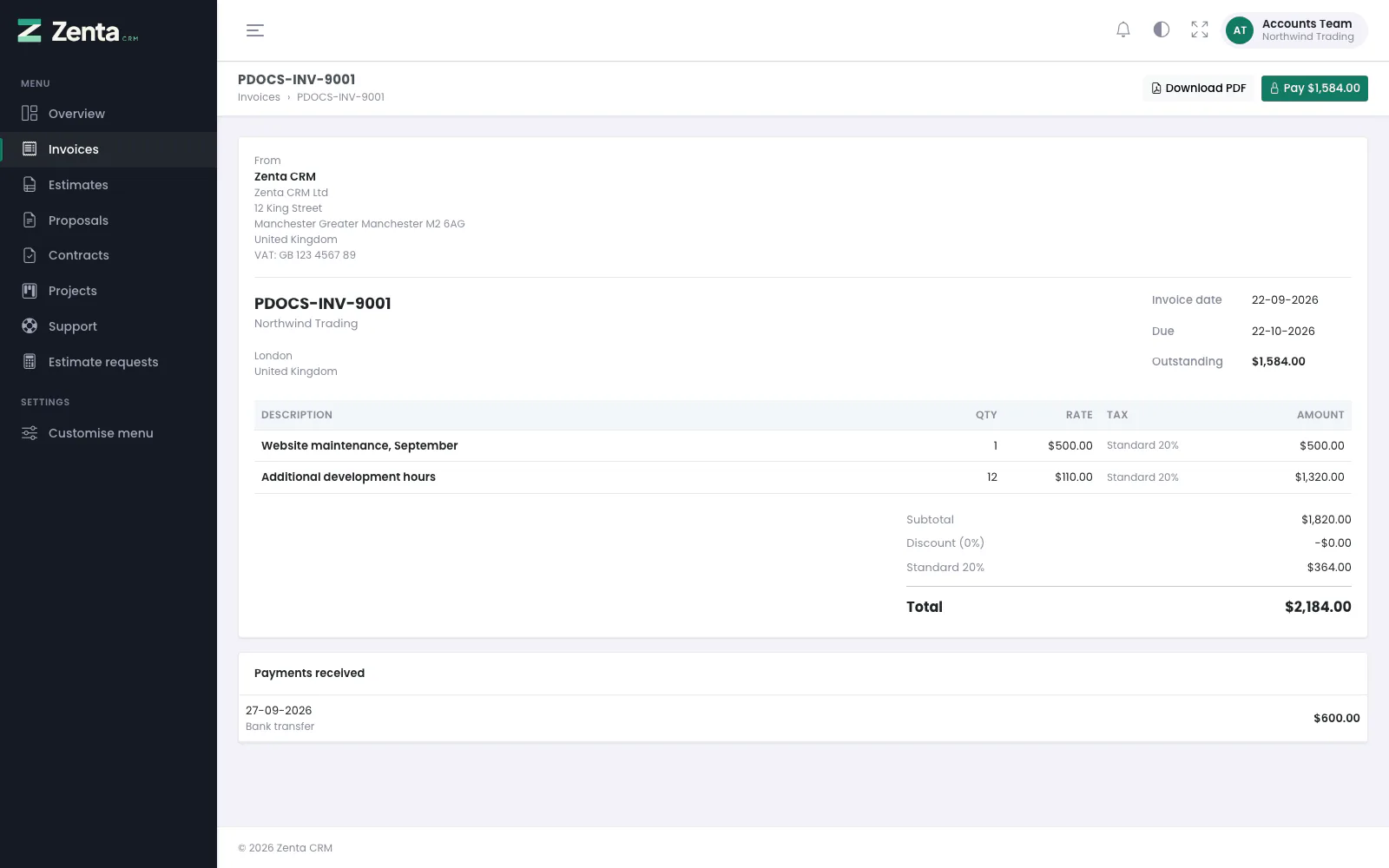Toggle dark mode contrast icon
The height and width of the screenshot is (868, 1389).
coord(1162,30)
